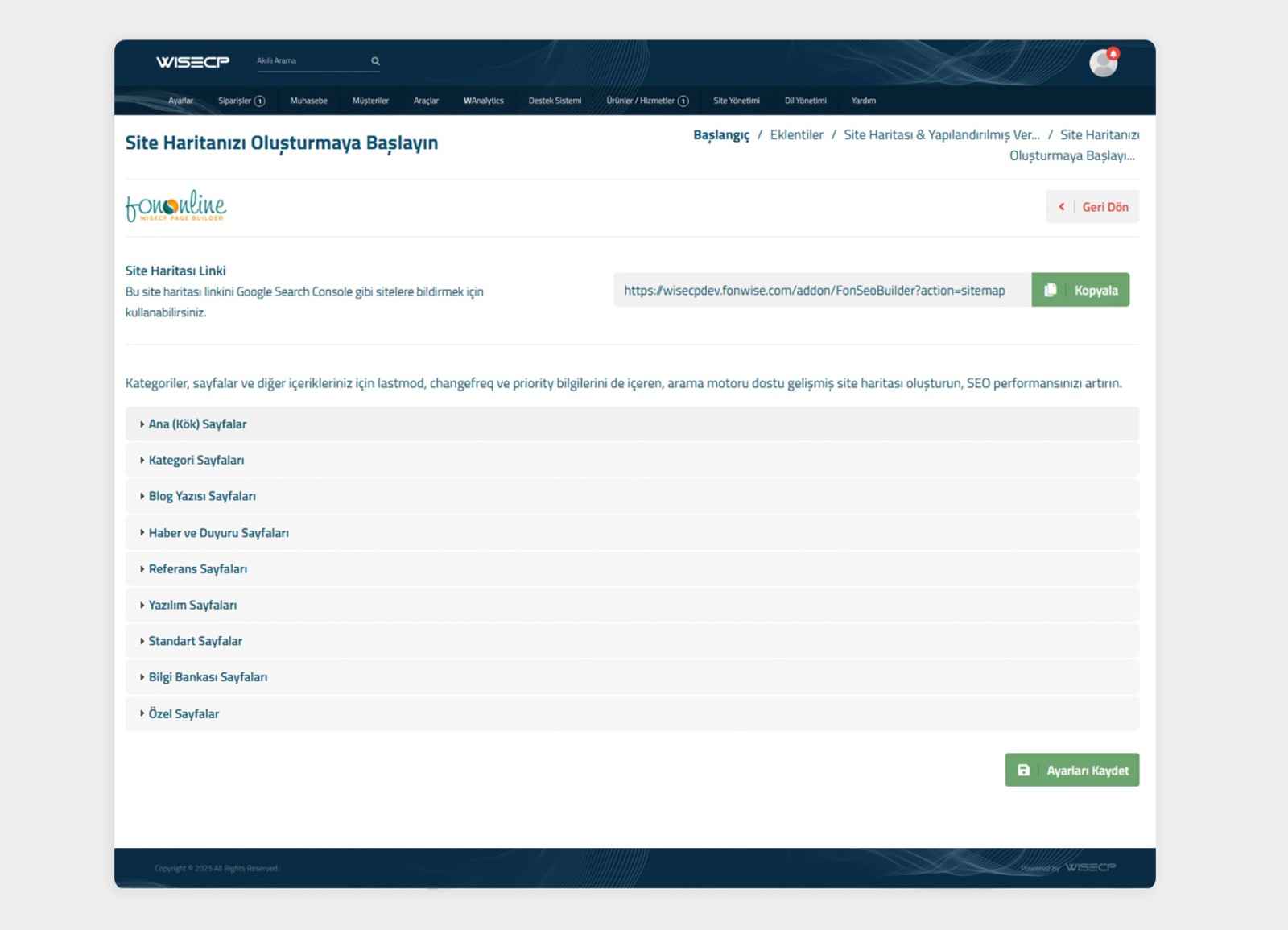Expand the Ana (Kök) Sayfalar section
Screen dimensions: 1288x930
(x=197, y=424)
